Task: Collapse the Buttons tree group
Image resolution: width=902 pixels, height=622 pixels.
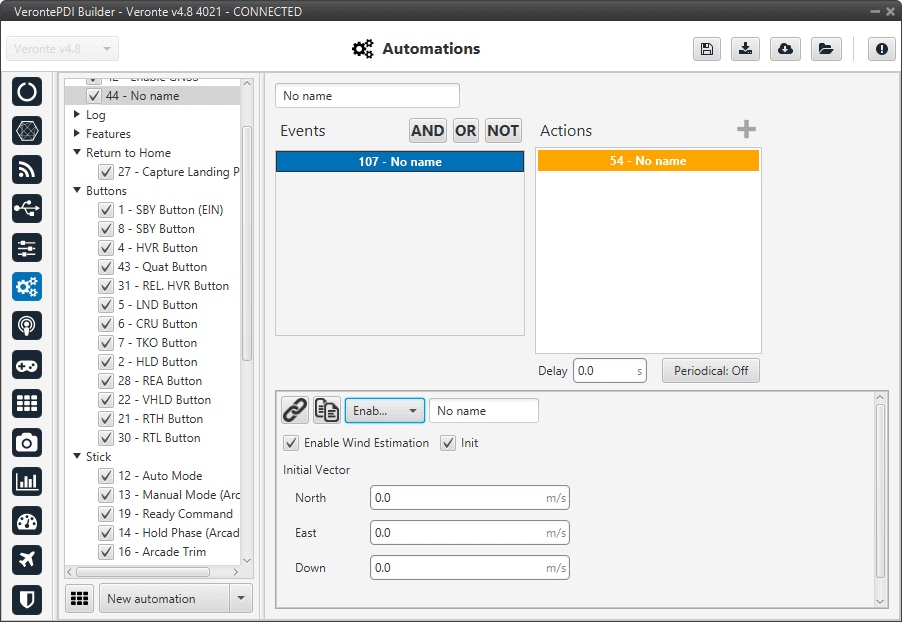Action: [x=77, y=191]
